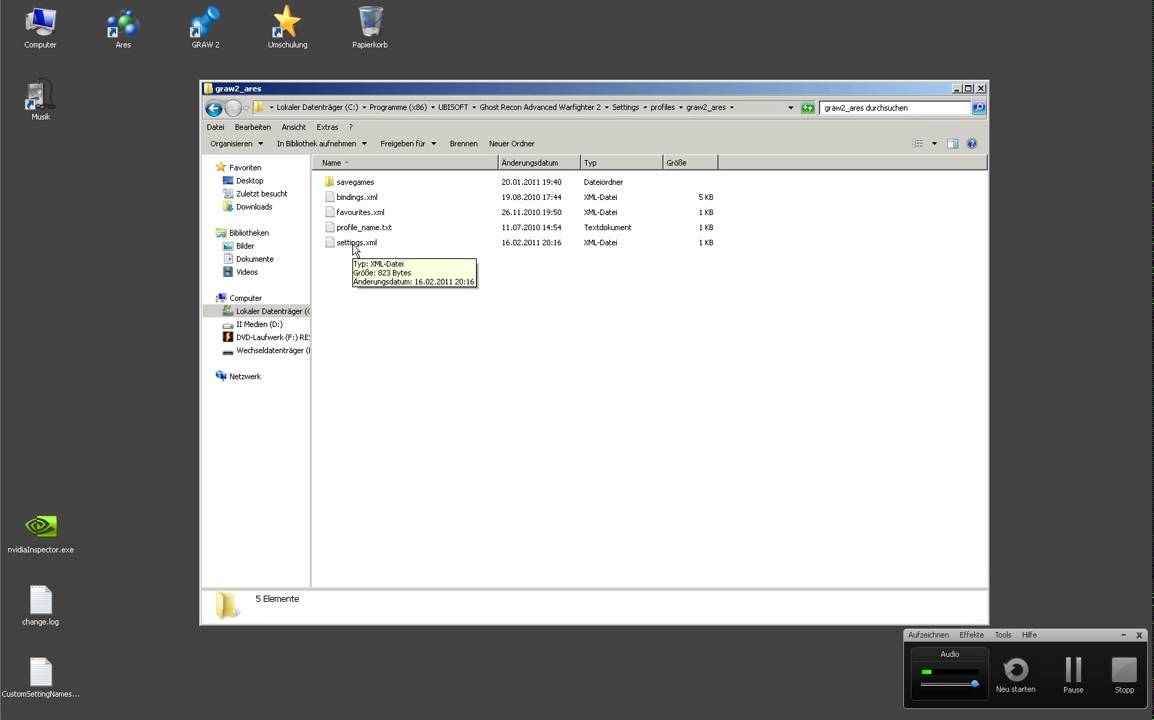Screen dimensions: 1154x720
Task: Open the Ansicht menu
Action: [x=293, y=127]
